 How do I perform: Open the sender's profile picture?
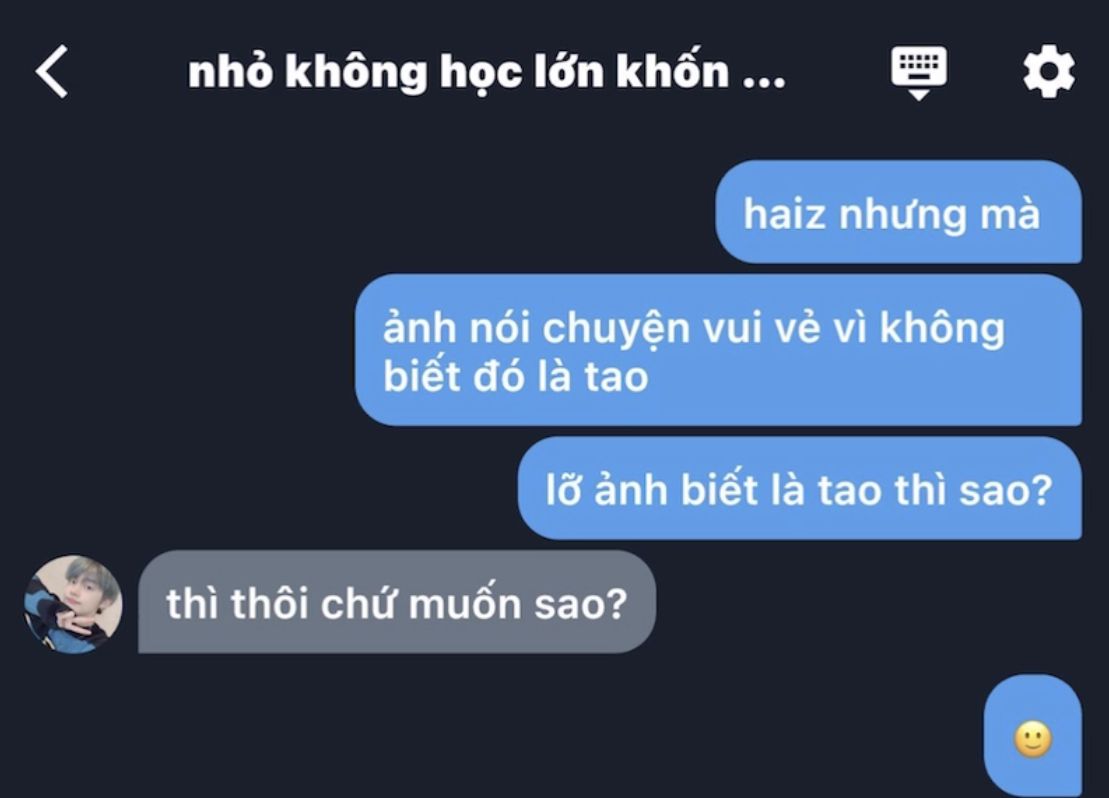point(73,603)
